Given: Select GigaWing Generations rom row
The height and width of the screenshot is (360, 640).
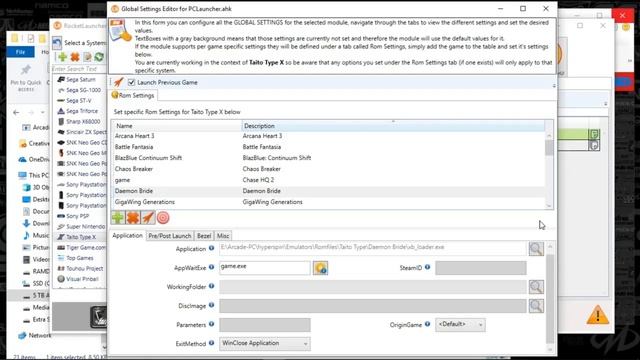Looking at the screenshot, I should tap(329, 202).
